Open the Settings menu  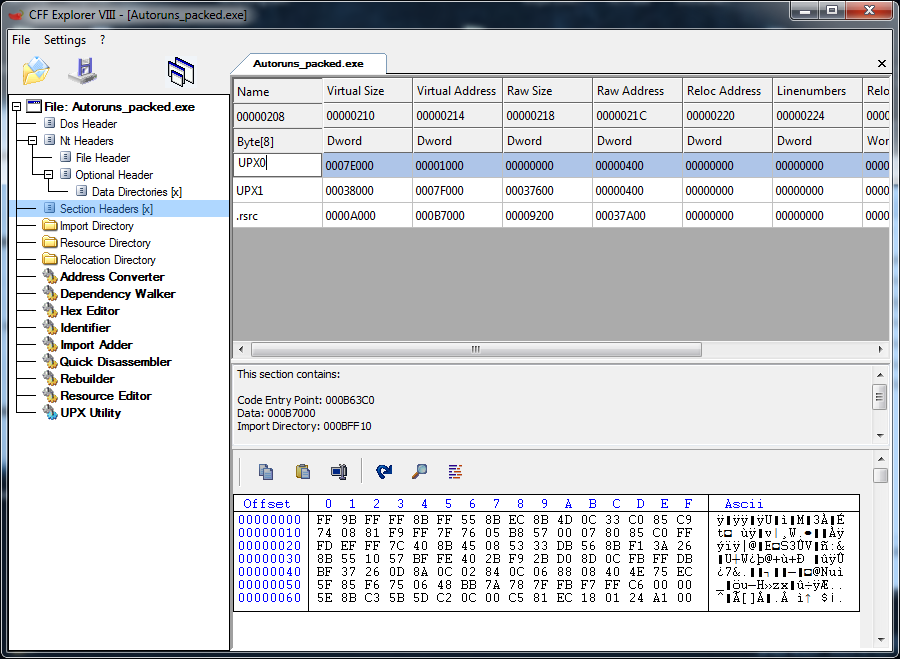pyautogui.click(x=65, y=40)
